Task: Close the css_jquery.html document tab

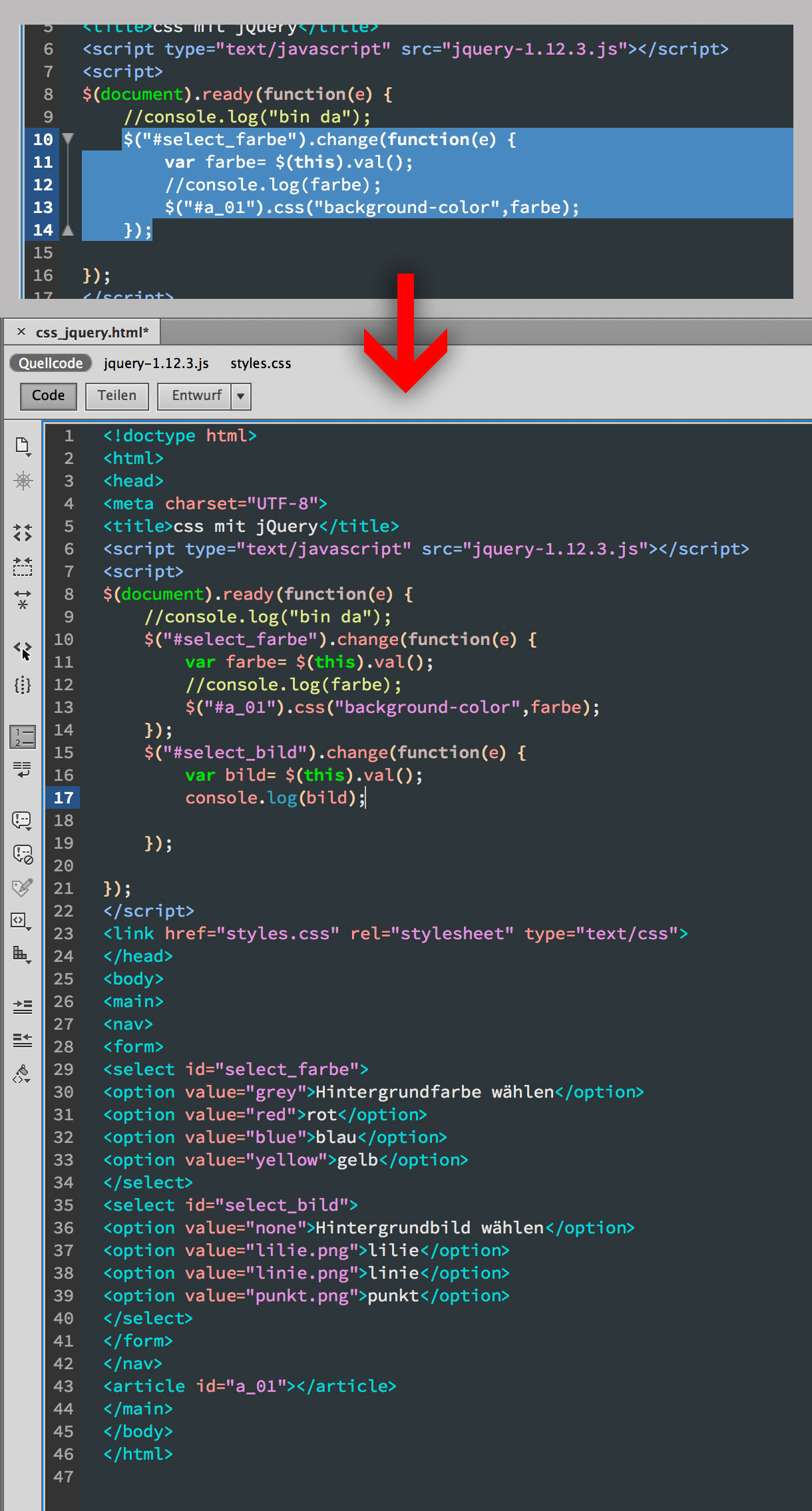Action: click(x=21, y=331)
